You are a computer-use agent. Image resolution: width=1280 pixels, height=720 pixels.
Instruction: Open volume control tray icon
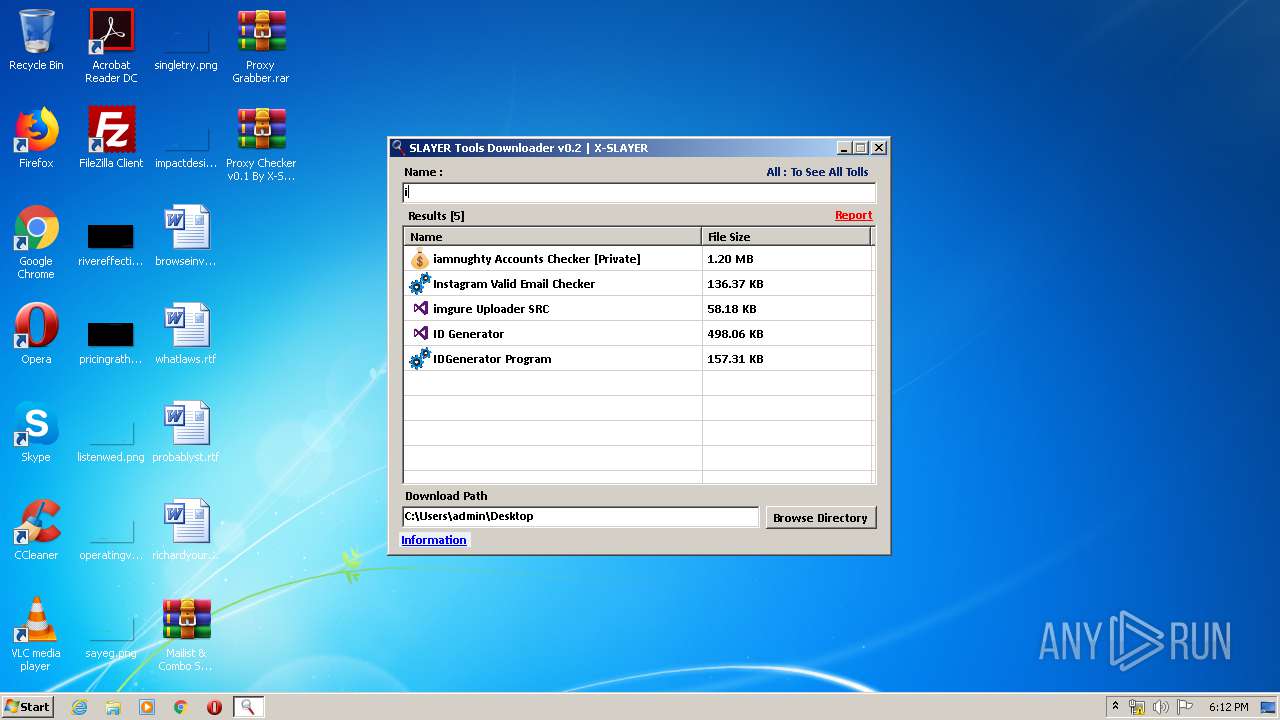[x=1161, y=707]
